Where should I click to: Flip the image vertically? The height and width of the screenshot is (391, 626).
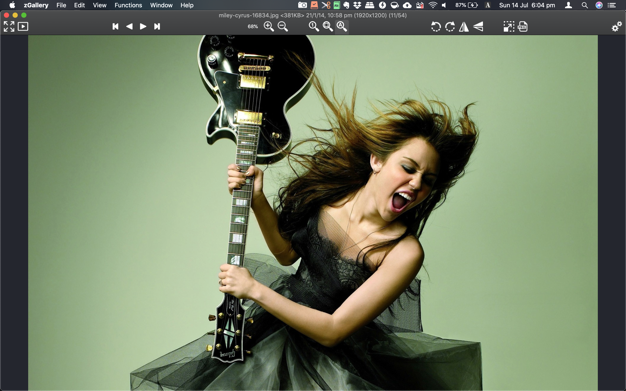pos(478,27)
